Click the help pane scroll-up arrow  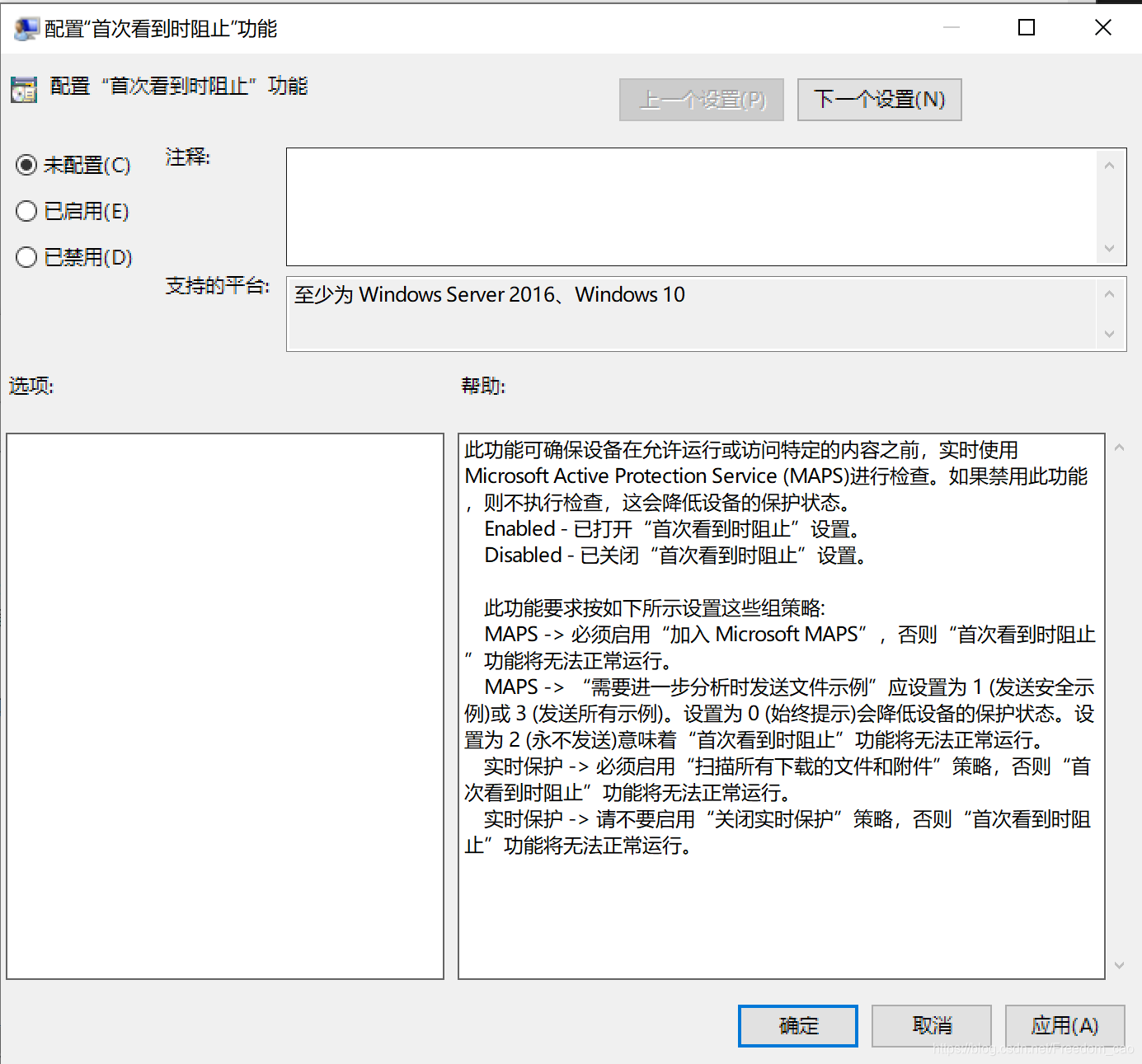[x=1119, y=448]
